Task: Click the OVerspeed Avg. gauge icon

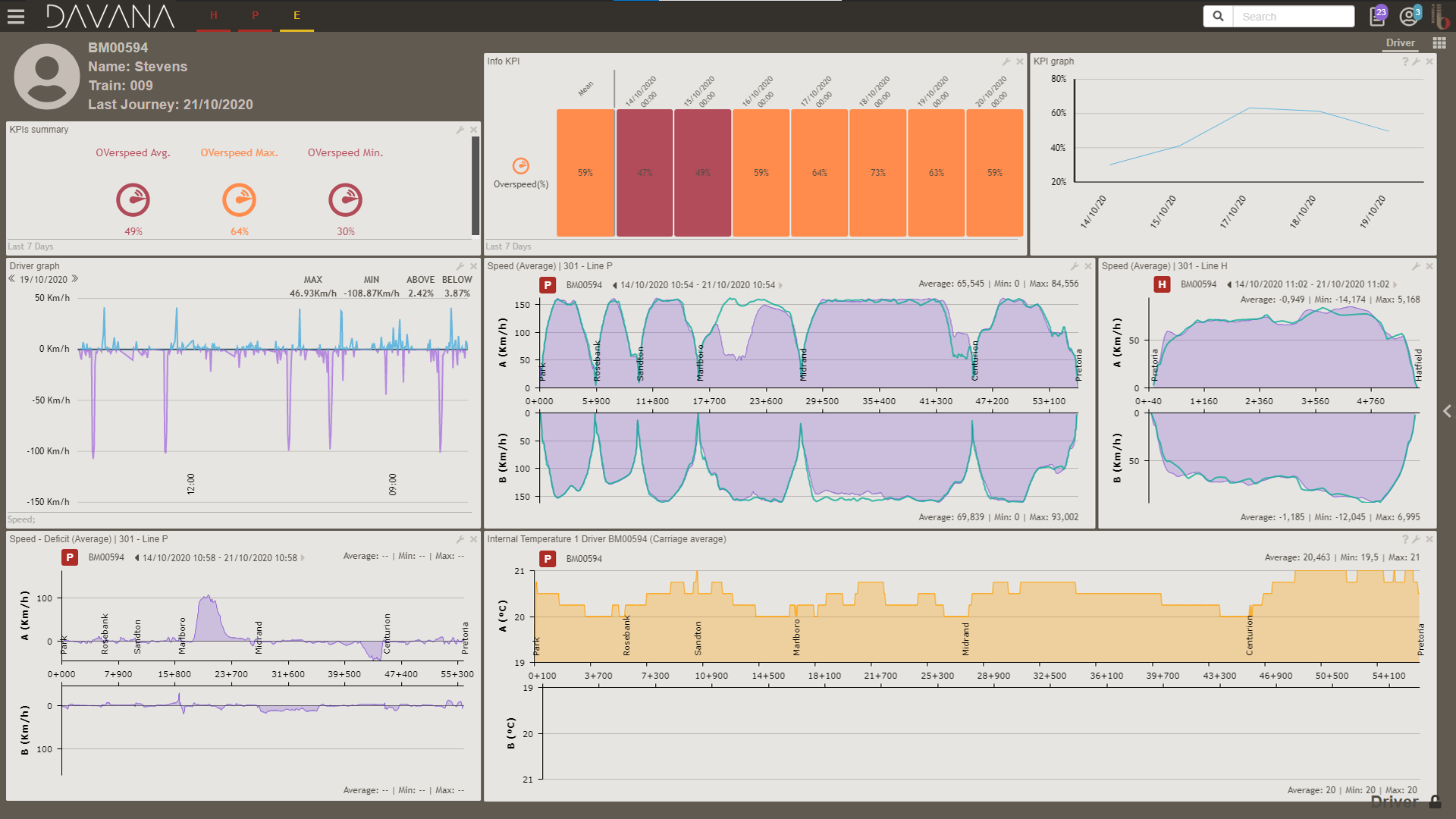Action: coord(133,200)
